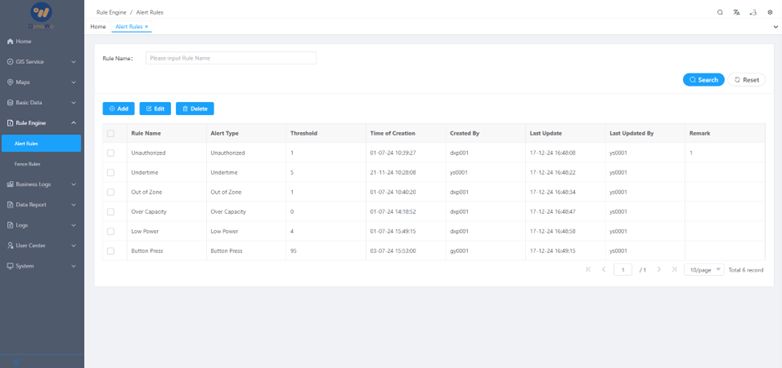The width and height of the screenshot is (782, 368).
Task: Check the Out of Zone row checkbox
Action: (111, 192)
